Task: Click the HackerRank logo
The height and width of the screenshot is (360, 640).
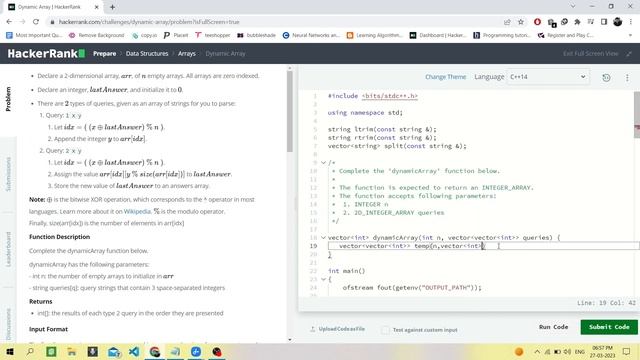Action: (x=46, y=53)
